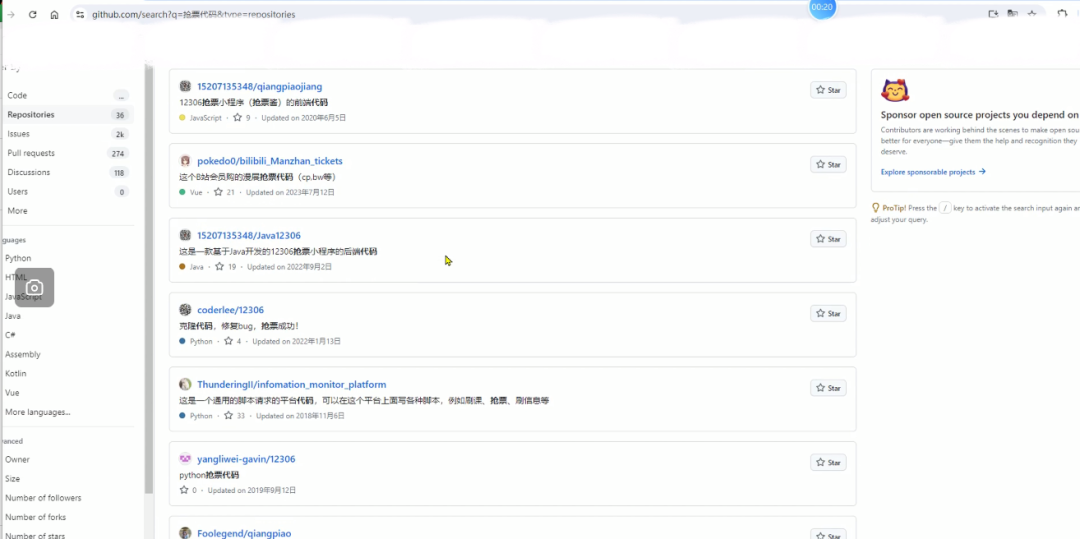Screen dimensions: 1080x539
Task: Open ThunderingII/infomation_monitor_platform link
Action: tap(291, 384)
